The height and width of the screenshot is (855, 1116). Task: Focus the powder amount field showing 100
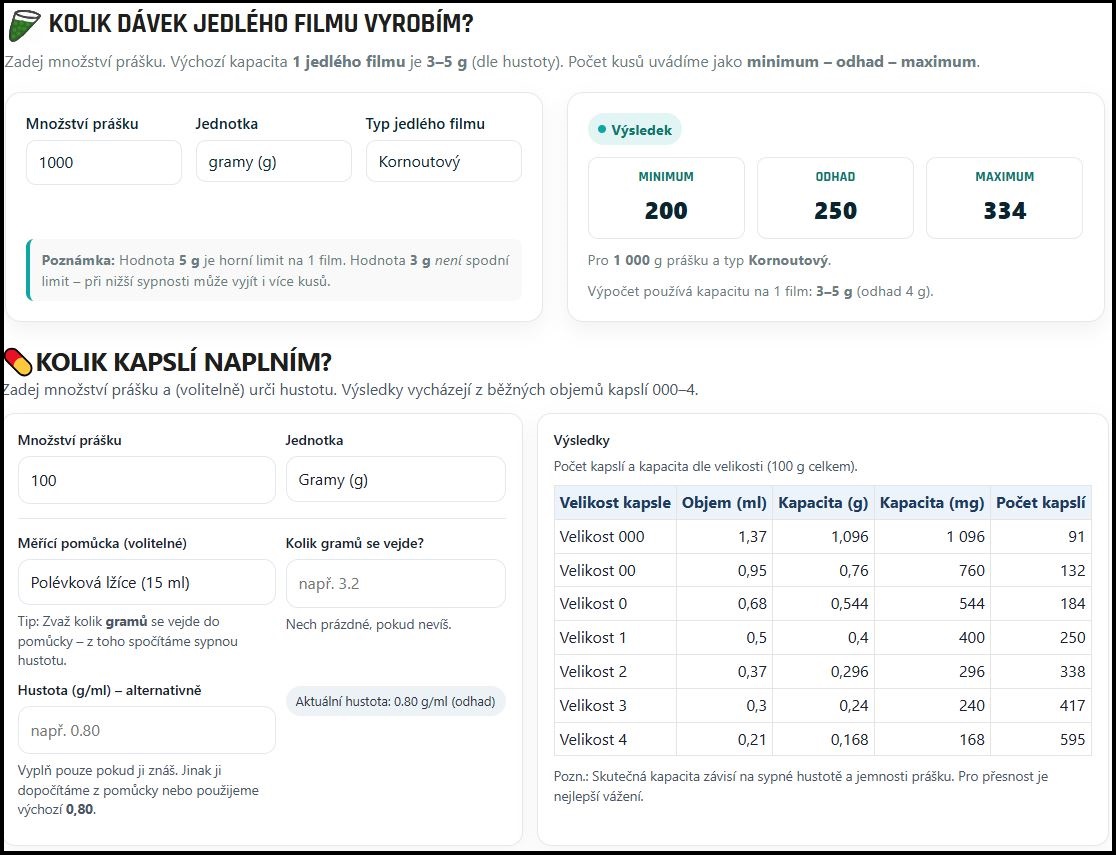[146, 480]
